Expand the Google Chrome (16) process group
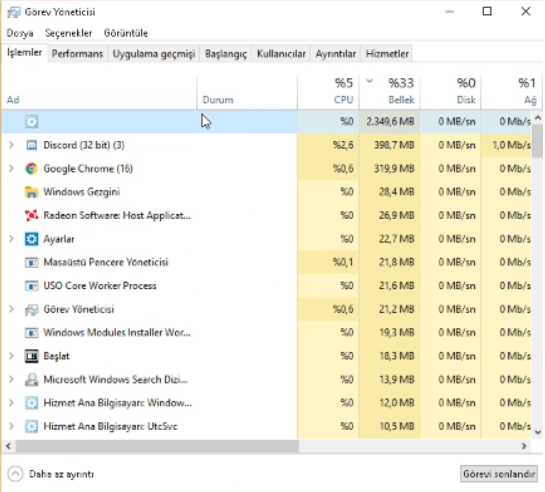Viewport: 545px width, 492px height. pos(11,169)
